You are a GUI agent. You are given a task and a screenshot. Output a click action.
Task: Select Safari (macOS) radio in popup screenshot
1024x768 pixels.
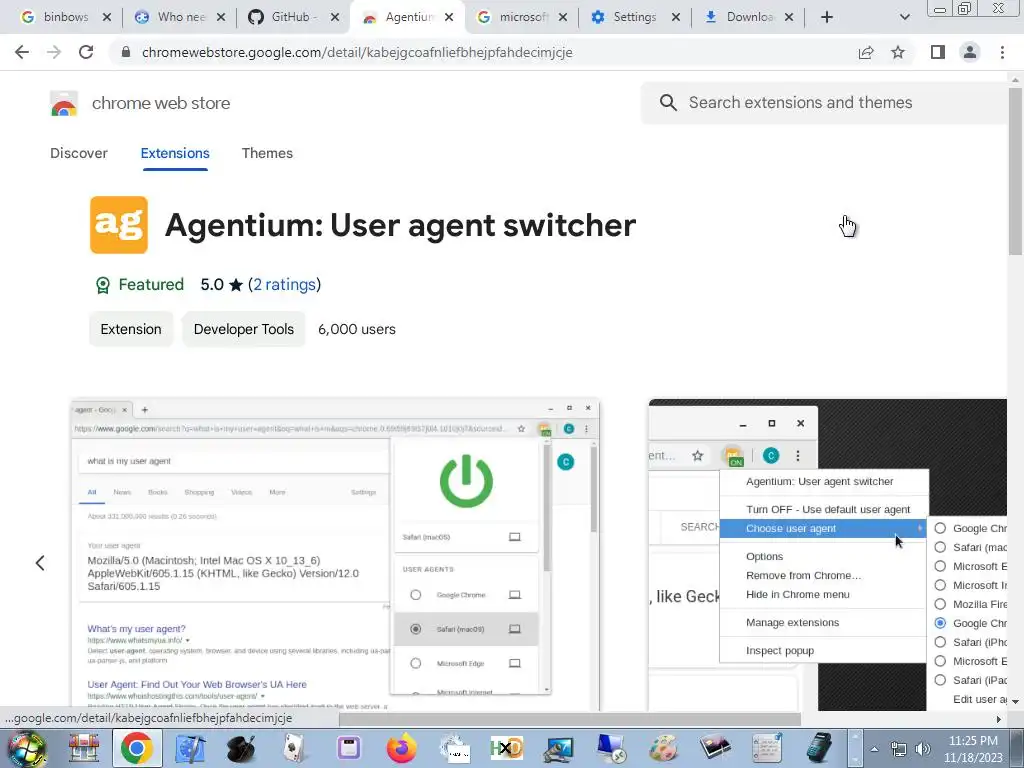[415, 629]
